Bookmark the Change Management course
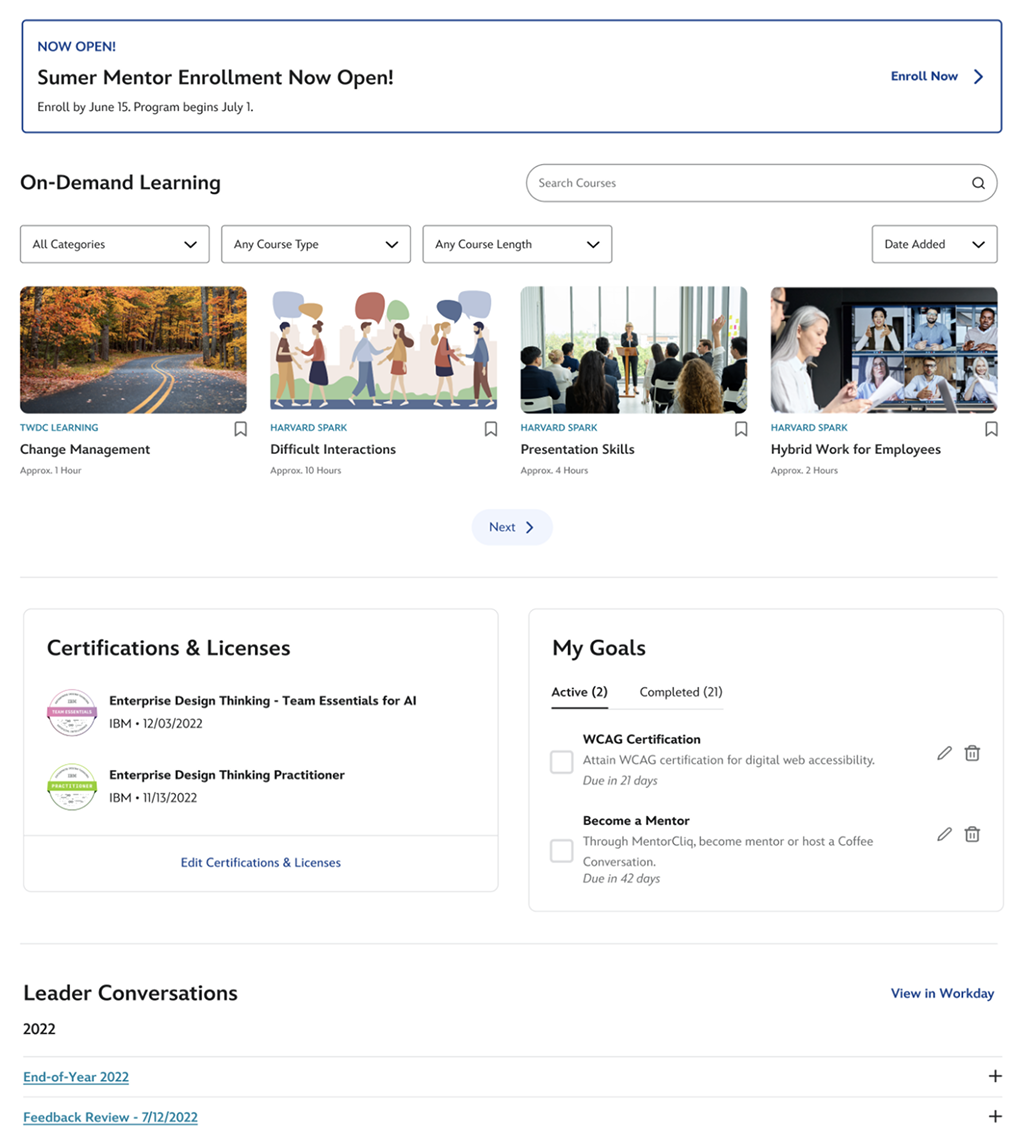Image resolution: width=1031 pixels, height=1134 pixels. click(x=240, y=429)
